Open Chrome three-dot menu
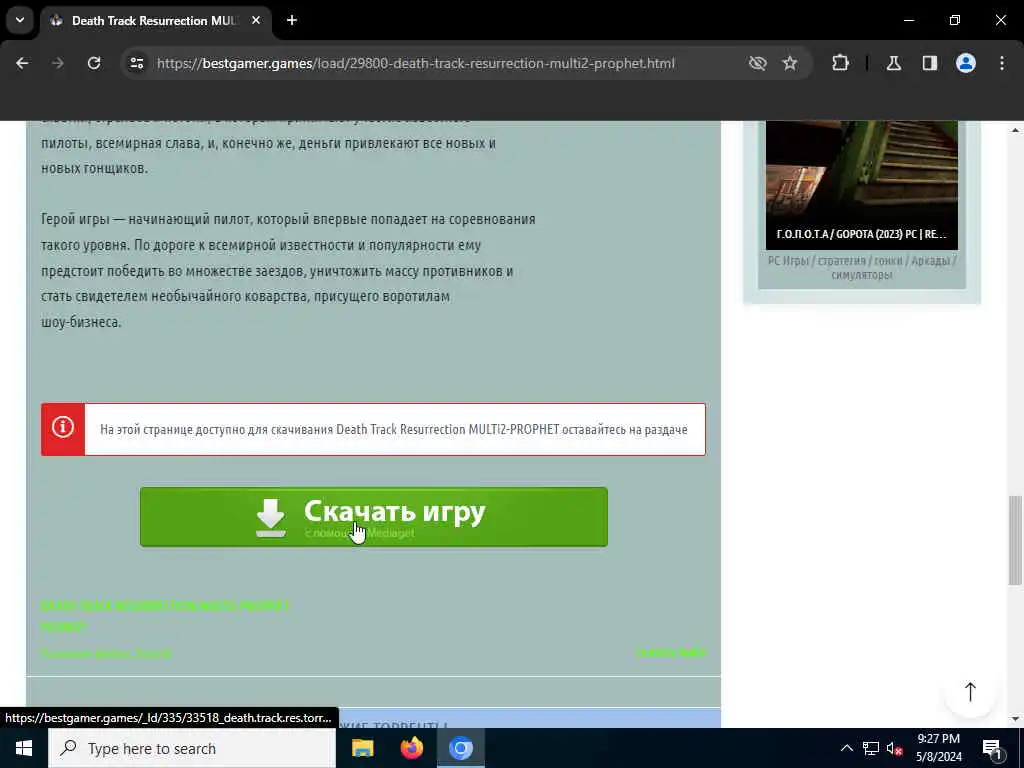Viewport: 1024px width, 768px height. (x=1002, y=63)
